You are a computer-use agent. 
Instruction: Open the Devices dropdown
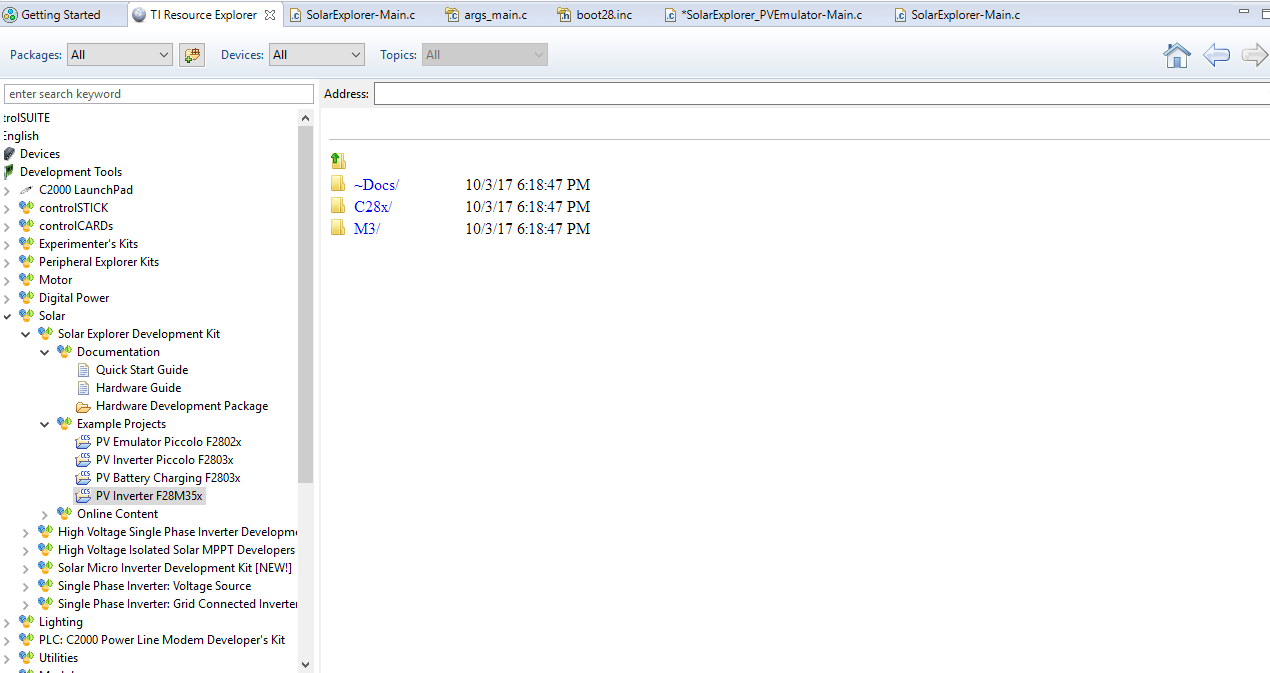(x=317, y=55)
